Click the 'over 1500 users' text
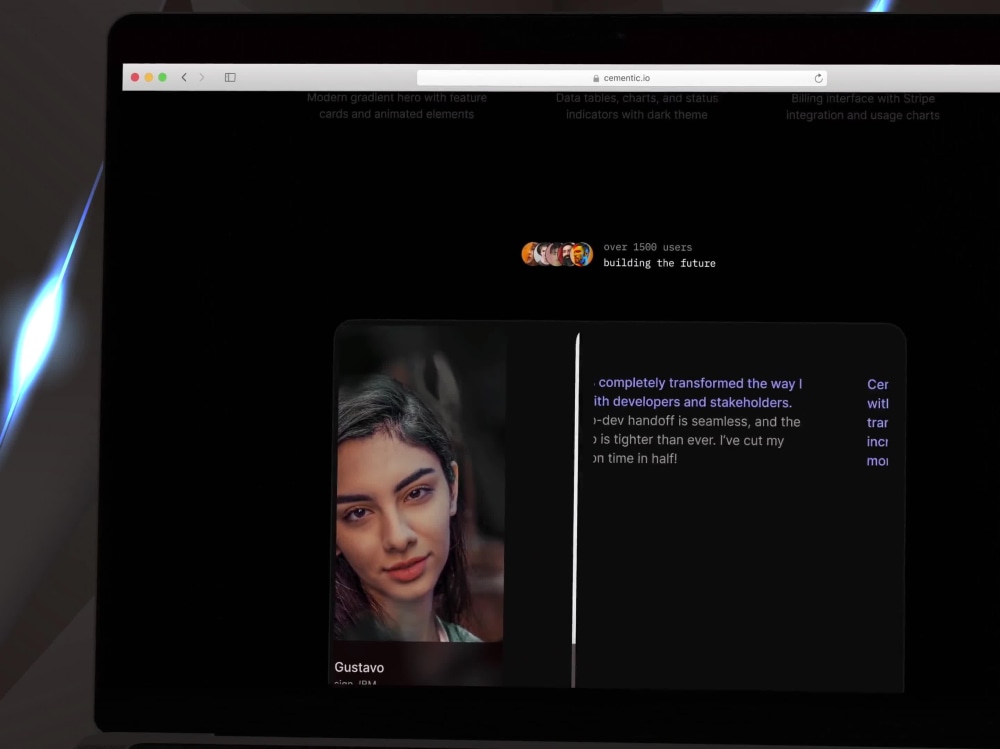1000x749 pixels. pyautogui.click(x=647, y=247)
